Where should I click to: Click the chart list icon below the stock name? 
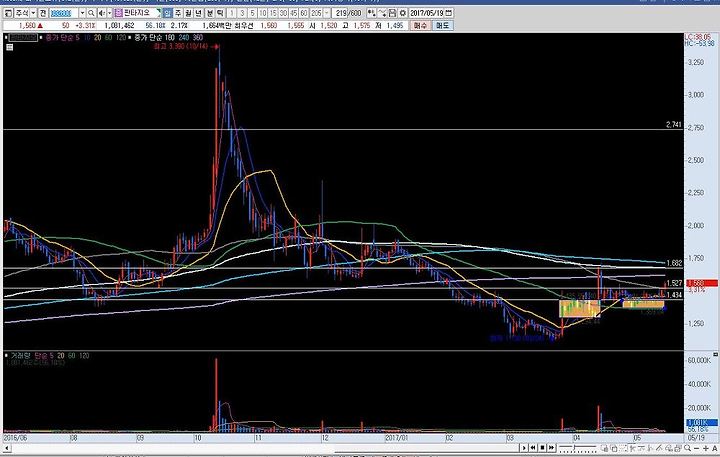pos(10,47)
